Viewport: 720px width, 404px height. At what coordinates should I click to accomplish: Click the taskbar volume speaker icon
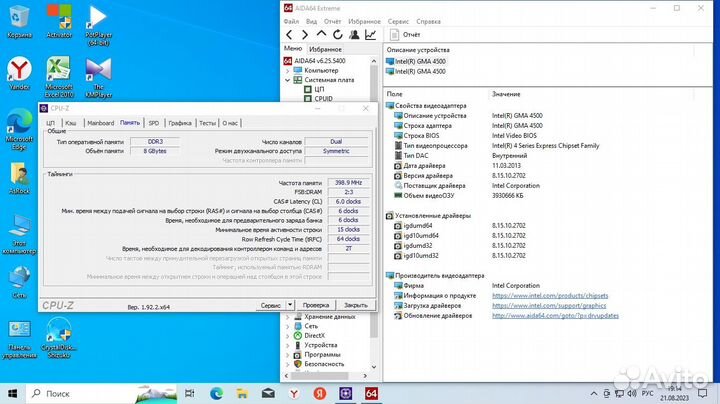click(x=632, y=393)
